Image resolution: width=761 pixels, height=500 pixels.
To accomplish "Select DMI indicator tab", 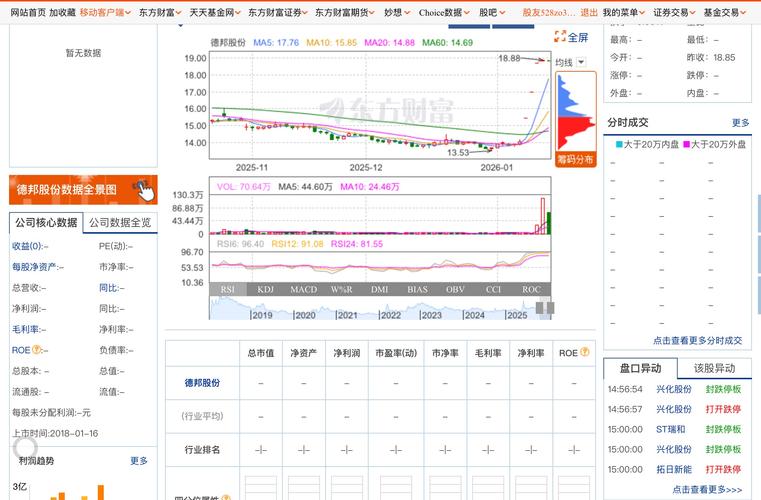I will (x=380, y=289).
